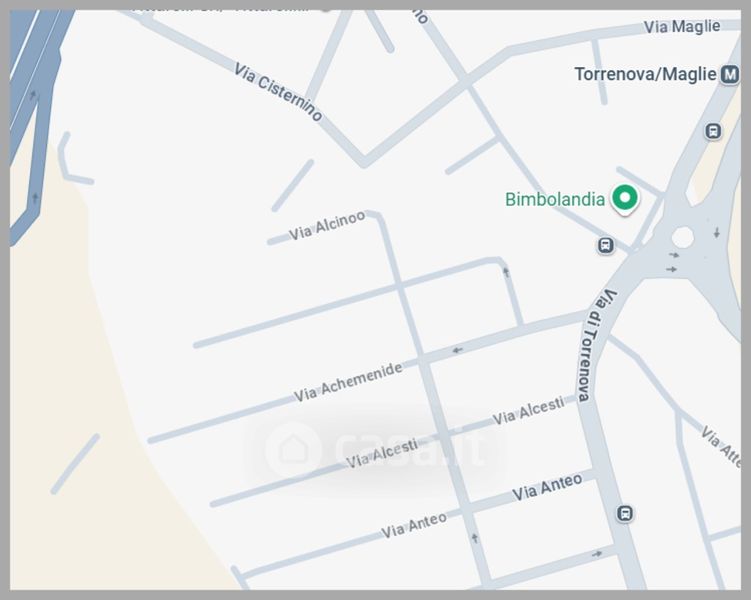Click the Via Alcesti label nearest Via di Torrenova
Image resolution: width=751 pixels, height=600 pixels.
point(528,411)
